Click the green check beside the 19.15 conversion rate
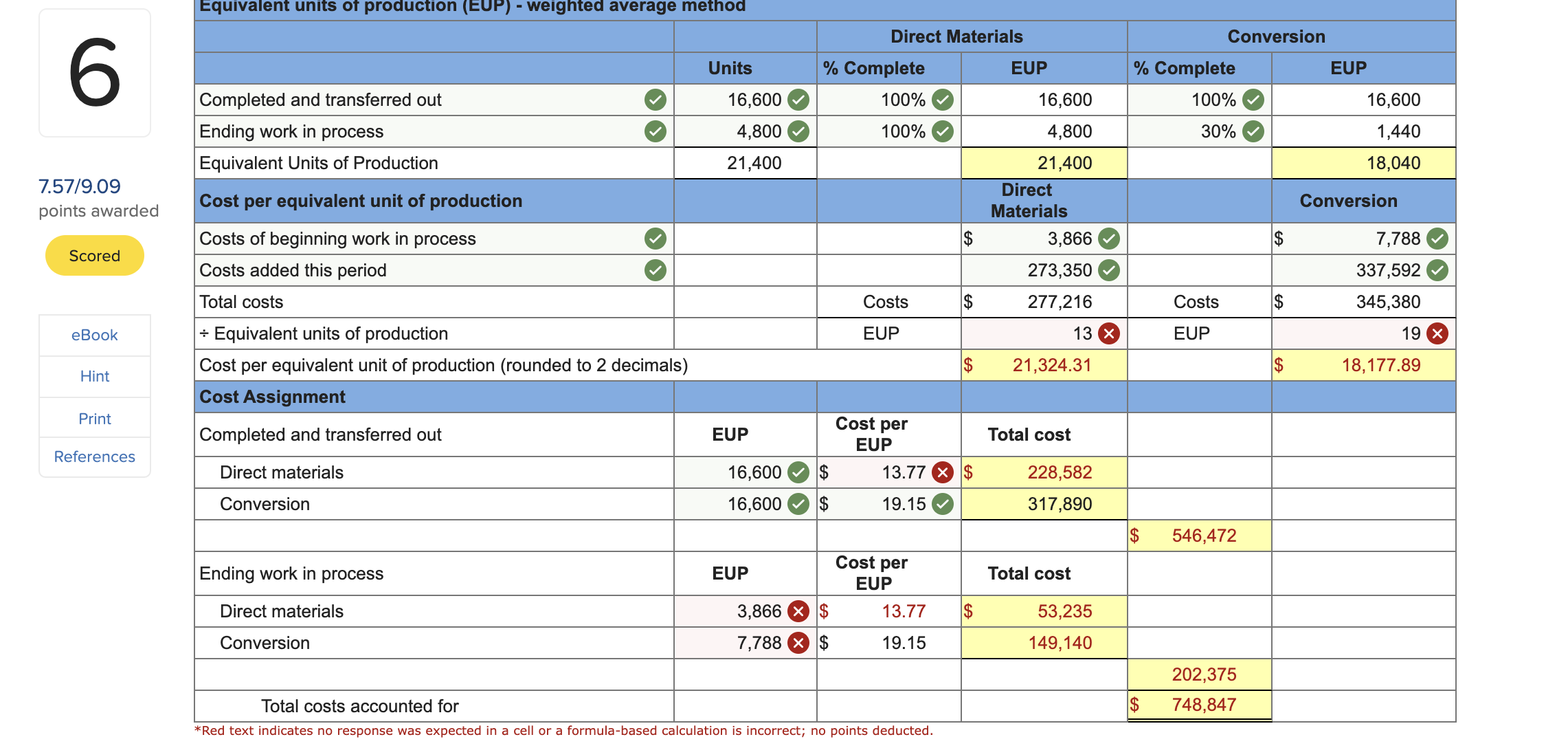 pyautogui.click(x=942, y=504)
